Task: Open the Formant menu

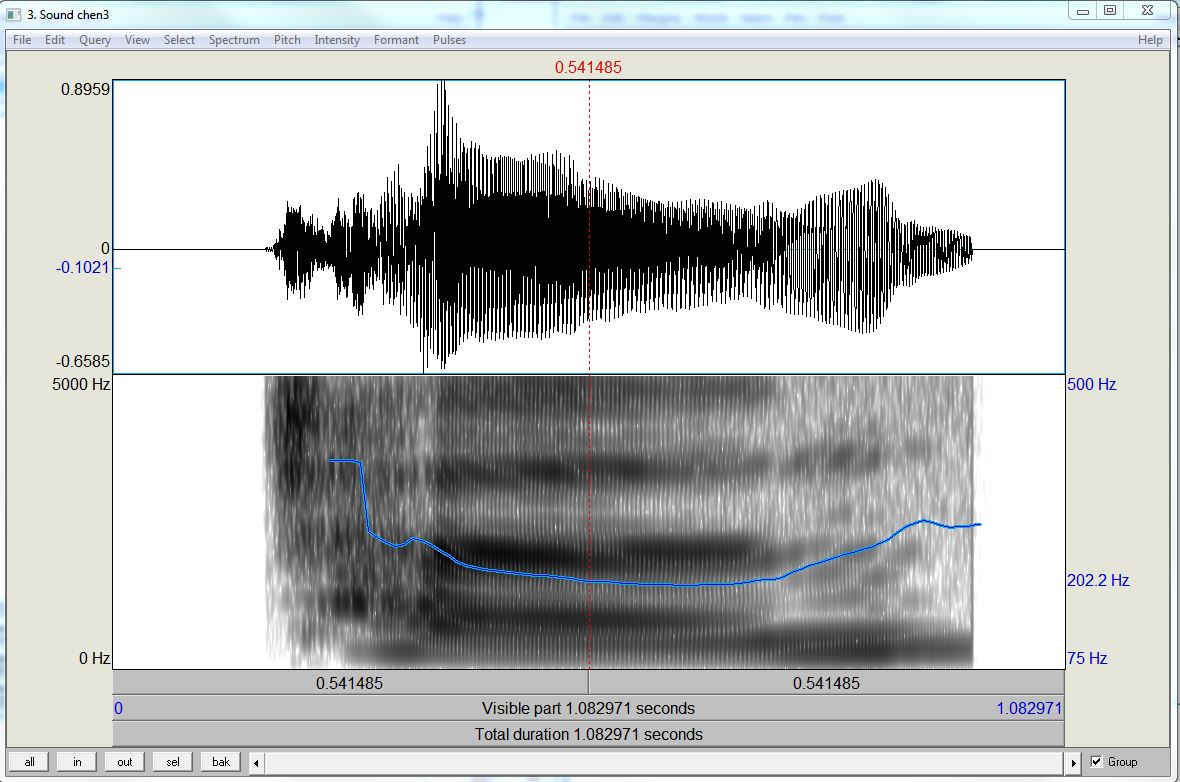Action: pos(397,40)
